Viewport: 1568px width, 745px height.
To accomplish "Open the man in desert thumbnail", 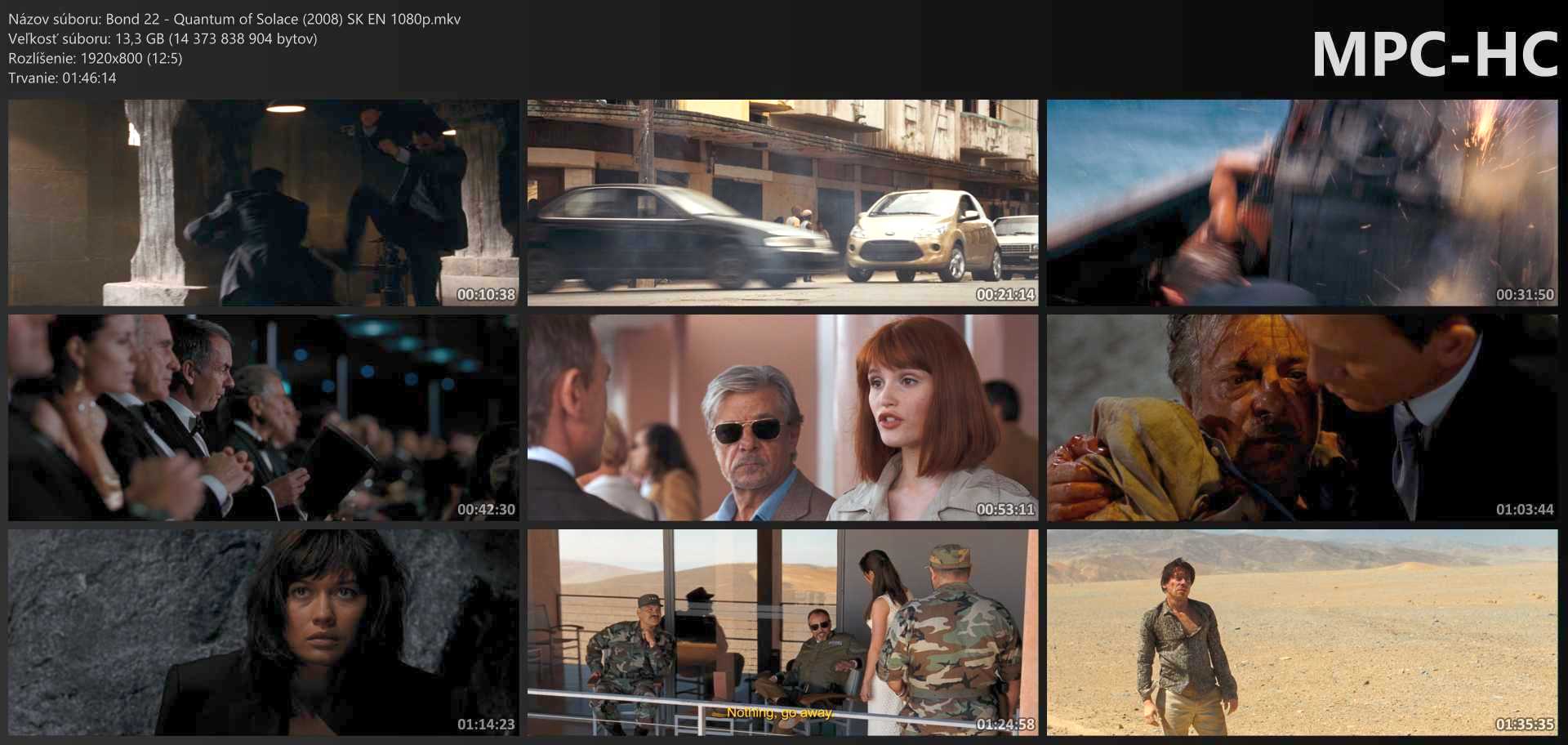I will coord(1302,632).
